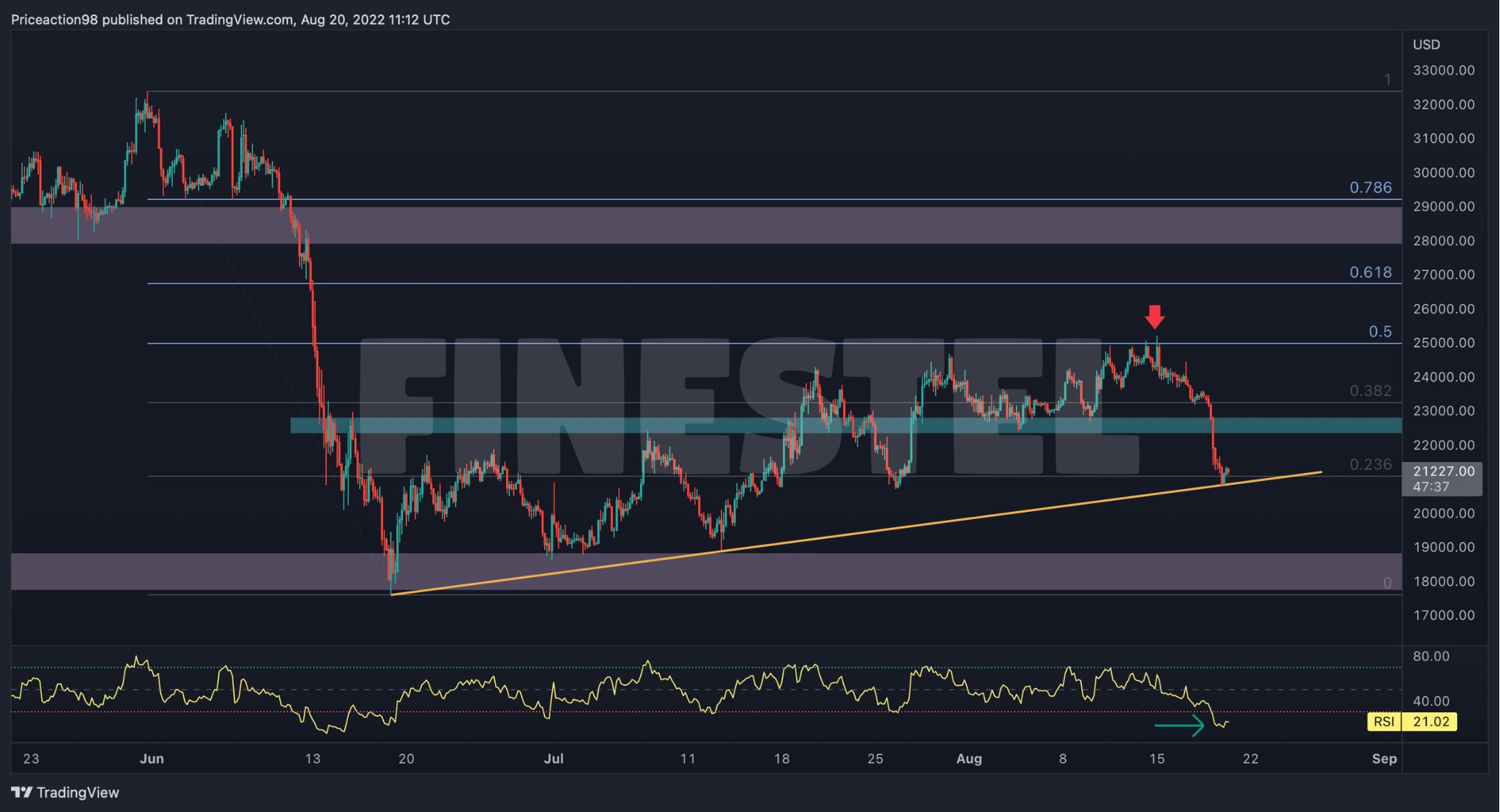Screen dimensions: 1500x812
Task: Click the current price label 21227.00
Action: [x=1444, y=472]
